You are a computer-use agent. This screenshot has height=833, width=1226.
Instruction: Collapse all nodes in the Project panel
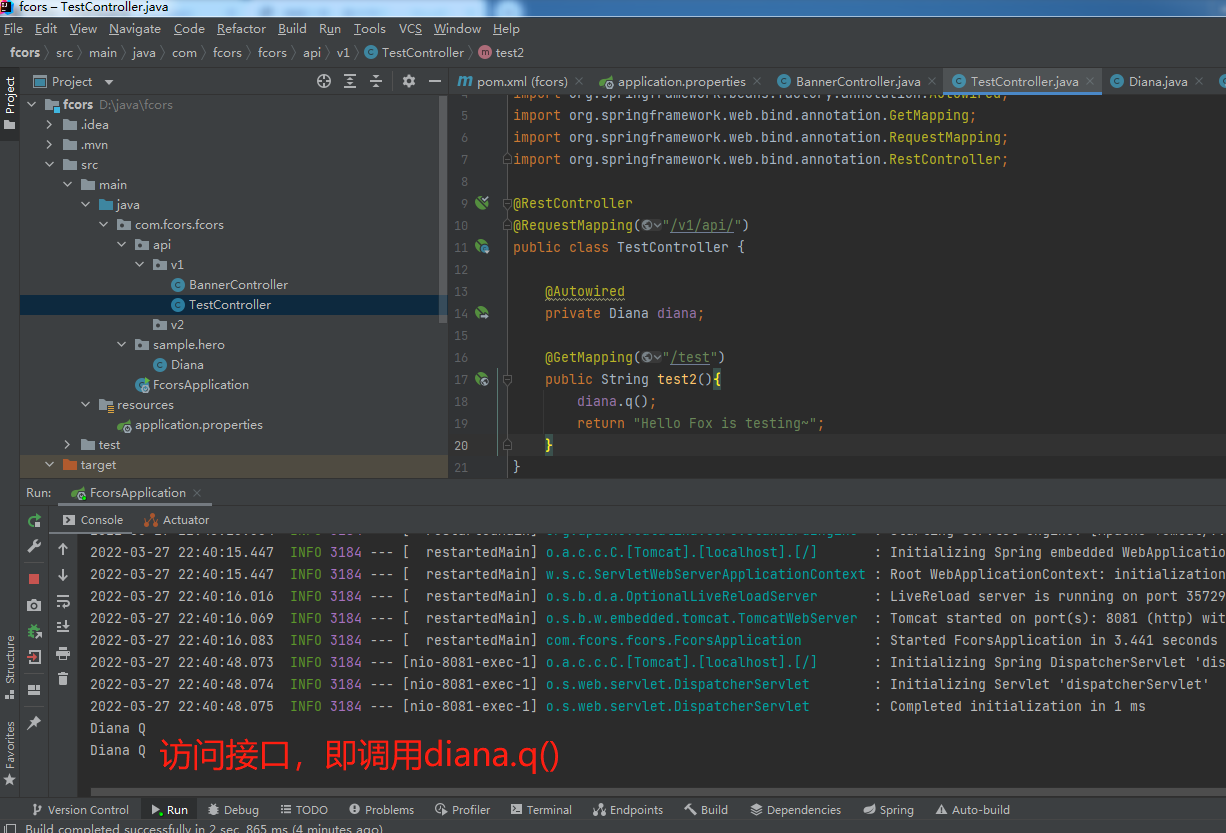click(x=376, y=81)
